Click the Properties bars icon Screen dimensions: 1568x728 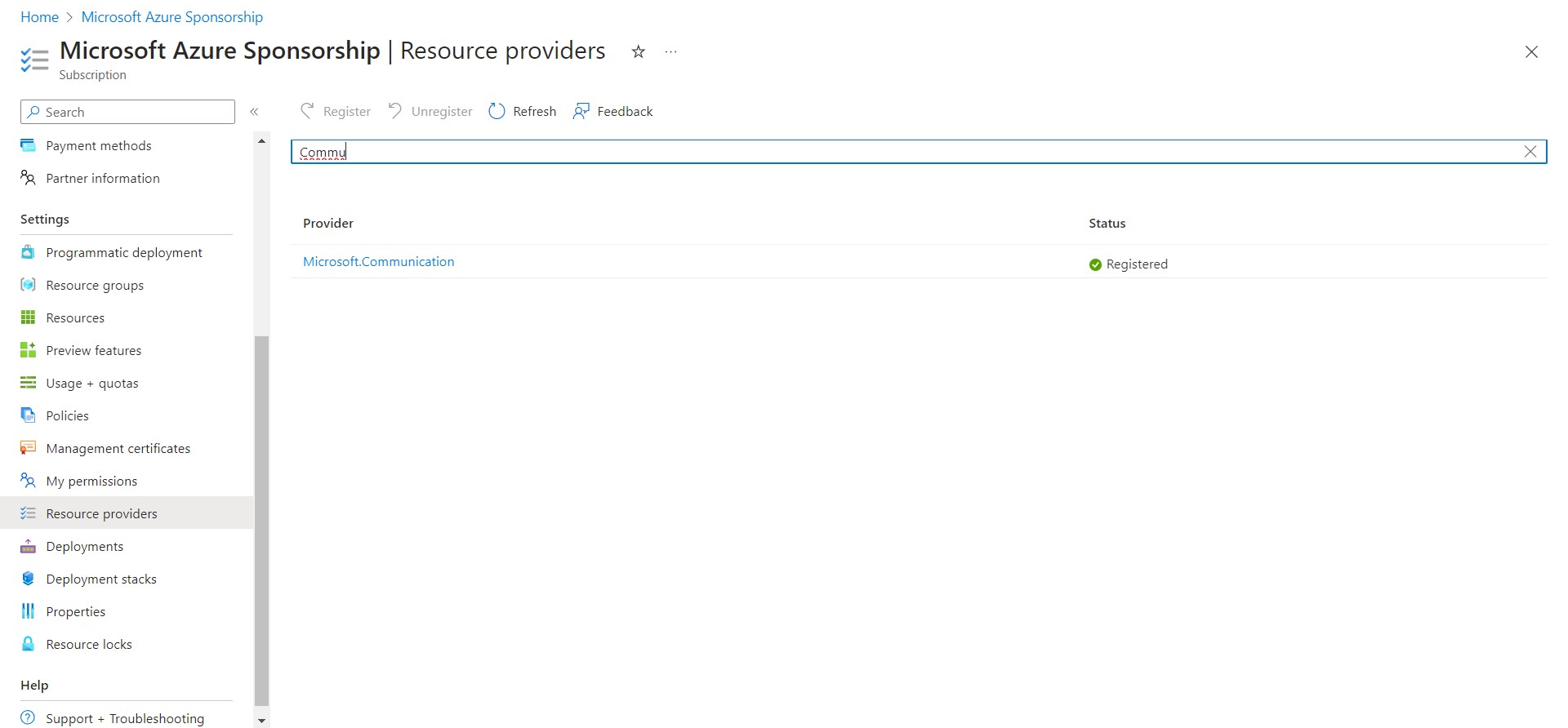tap(28, 611)
